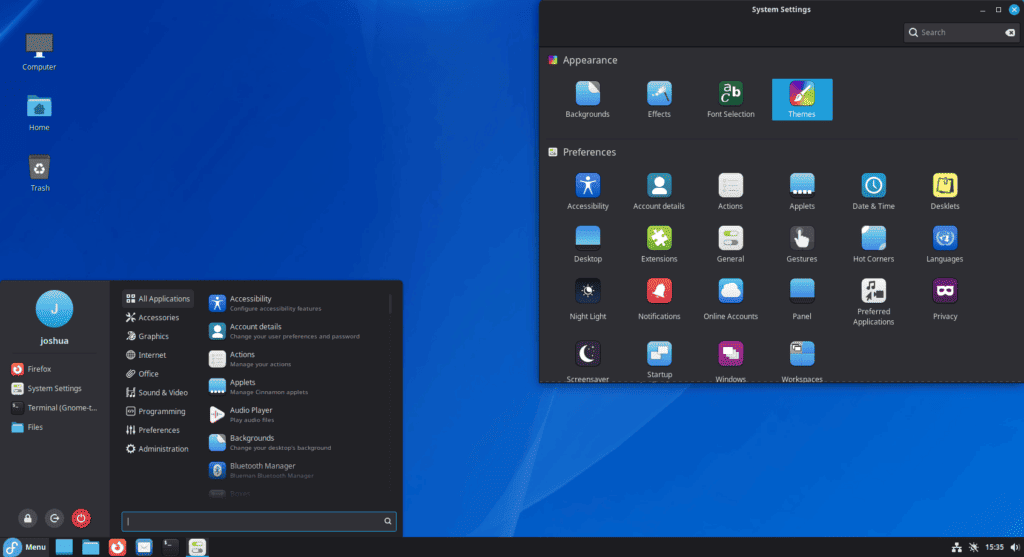The image size is (1024, 557).
Task: Open Backgrounds settings in System Settings
Action: tap(587, 99)
